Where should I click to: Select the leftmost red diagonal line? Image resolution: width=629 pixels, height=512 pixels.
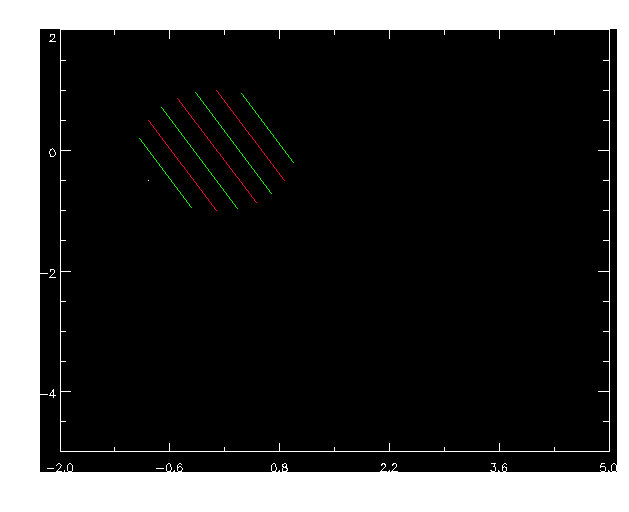click(182, 165)
